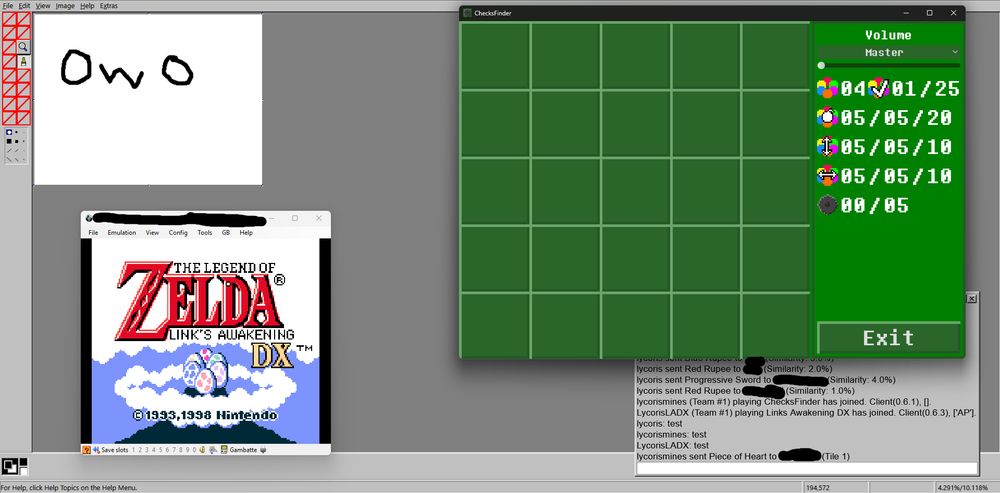1000x493 pixels.
Task: Open Paint's Edit menu
Action: point(24,6)
